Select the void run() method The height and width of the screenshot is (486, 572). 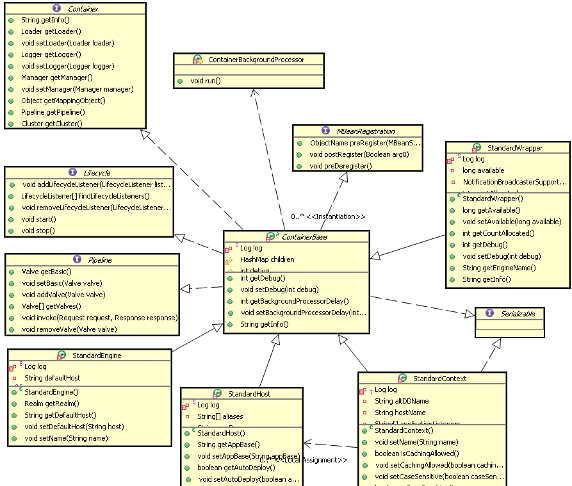[205, 81]
